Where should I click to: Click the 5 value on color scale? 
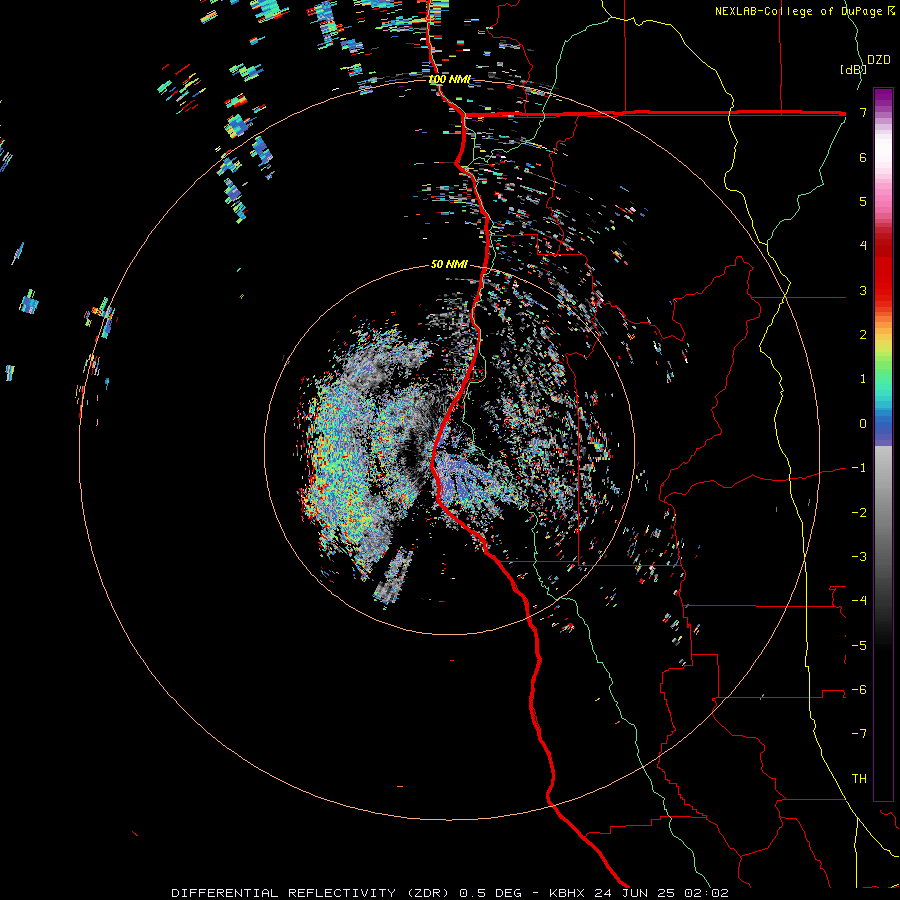(863, 201)
